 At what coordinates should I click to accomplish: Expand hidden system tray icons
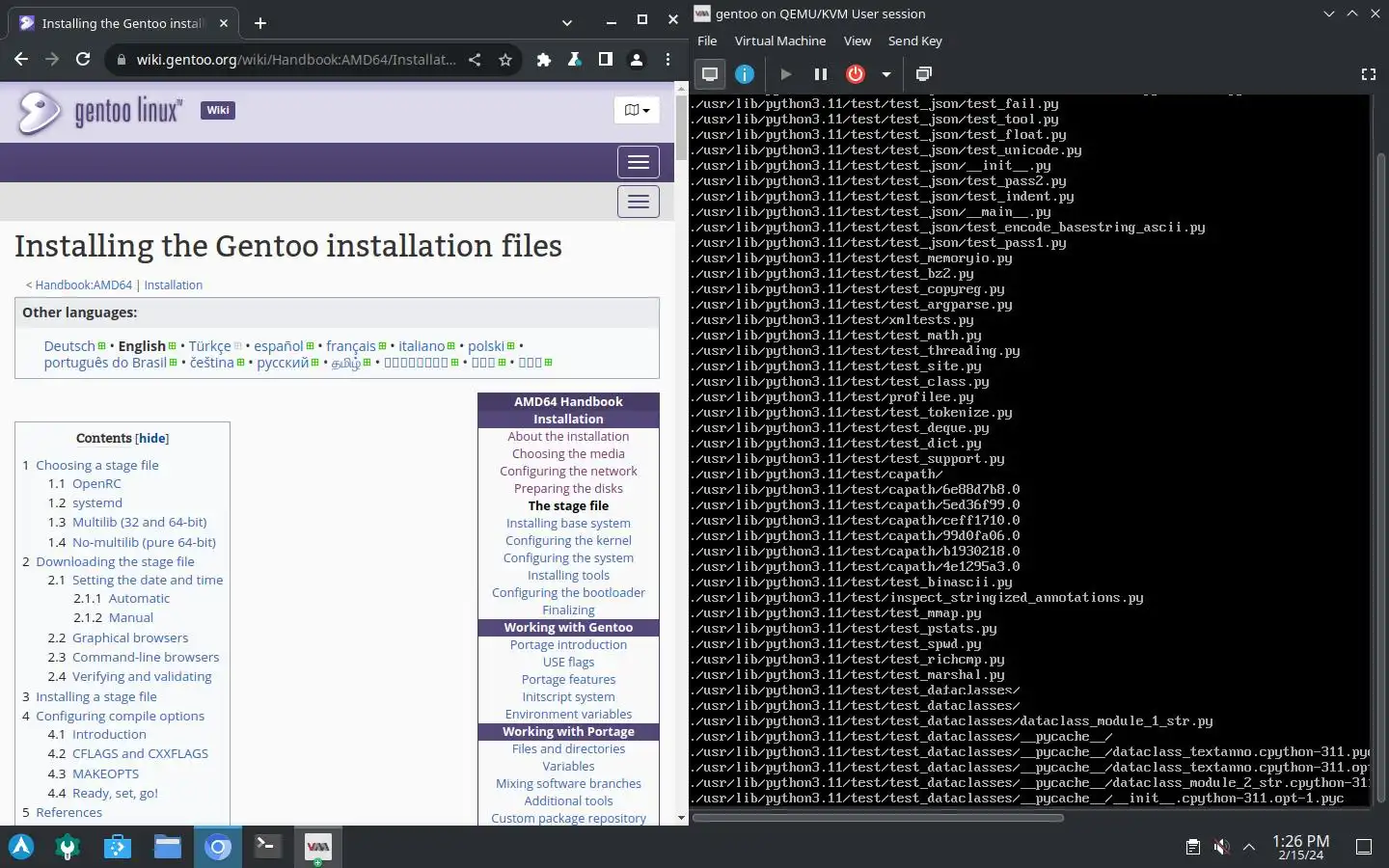click(x=1249, y=847)
